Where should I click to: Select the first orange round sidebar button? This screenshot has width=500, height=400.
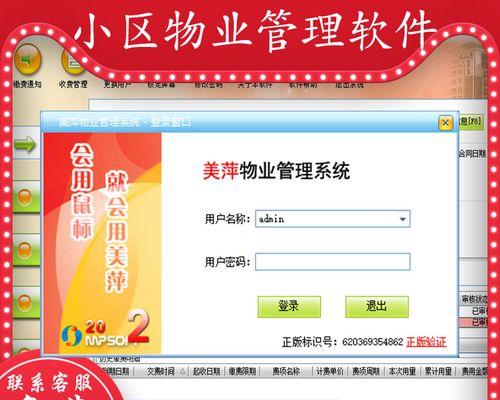(x=25, y=197)
